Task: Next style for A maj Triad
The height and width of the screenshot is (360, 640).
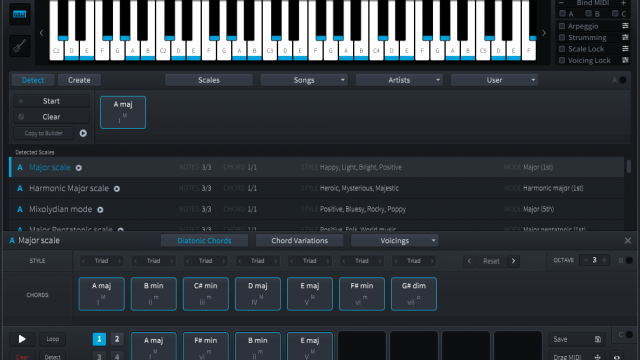Action: click(x=120, y=261)
